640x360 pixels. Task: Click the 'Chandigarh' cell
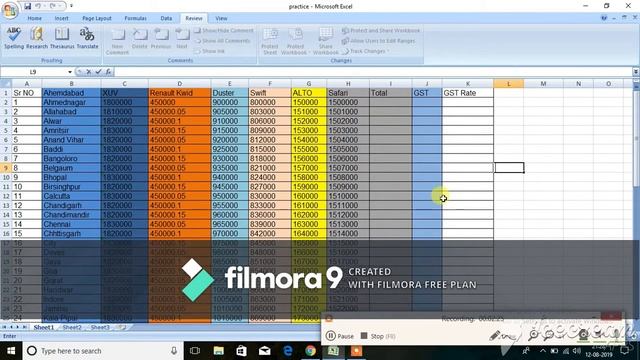[71, 206]
